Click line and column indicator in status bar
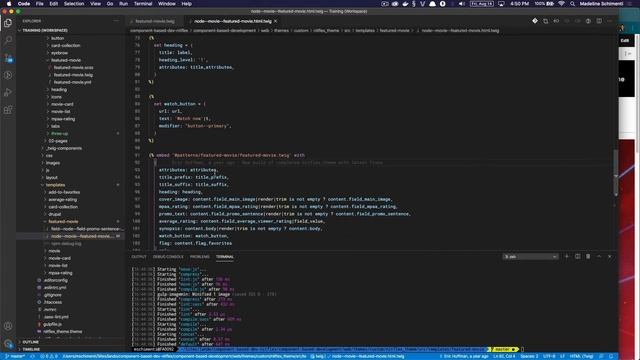Image resolution: width=640 pixels, height=360 pixels. point(504,356)
